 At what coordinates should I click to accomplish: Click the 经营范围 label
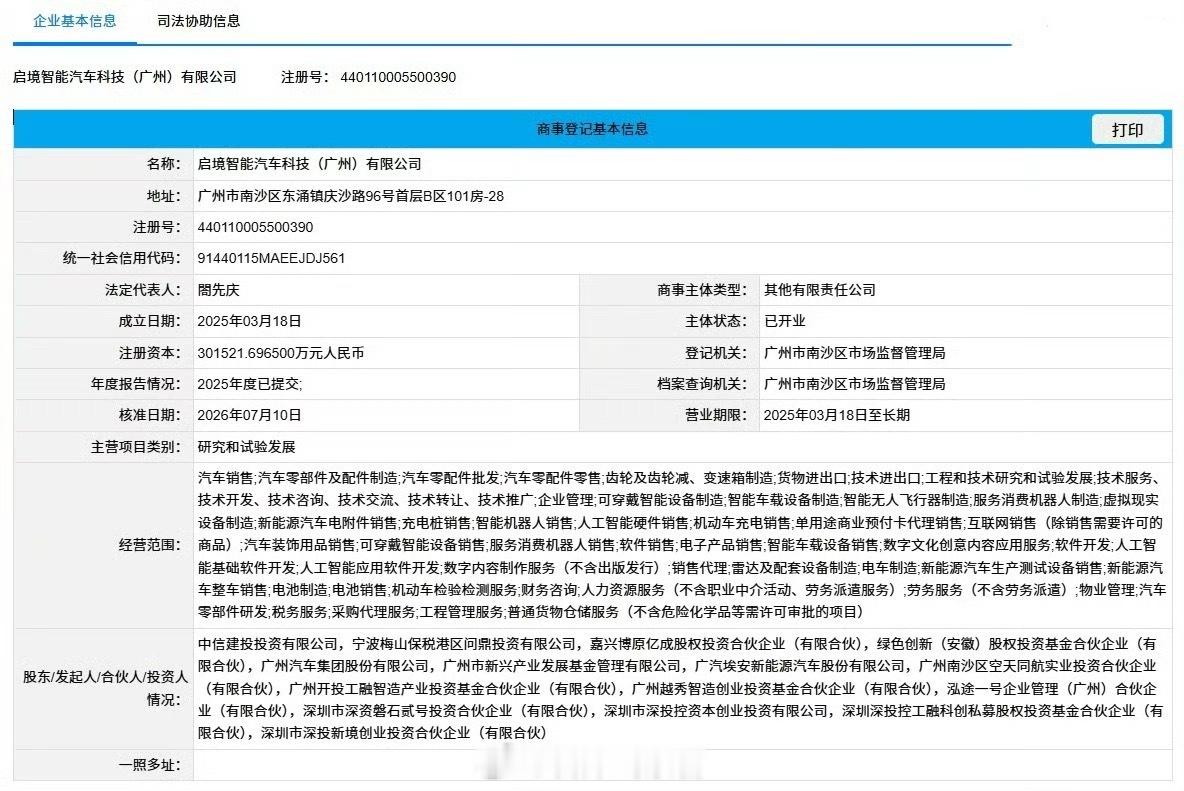click(x=150, y=545)
